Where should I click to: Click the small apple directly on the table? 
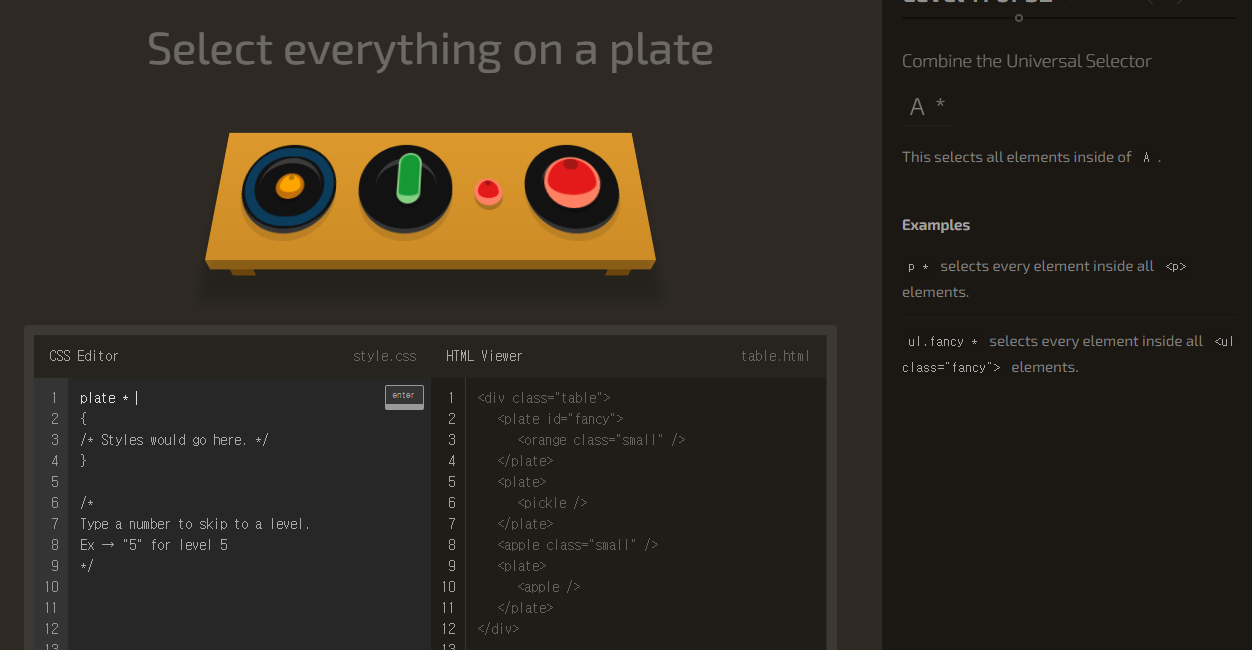click(x=488, y=191)
